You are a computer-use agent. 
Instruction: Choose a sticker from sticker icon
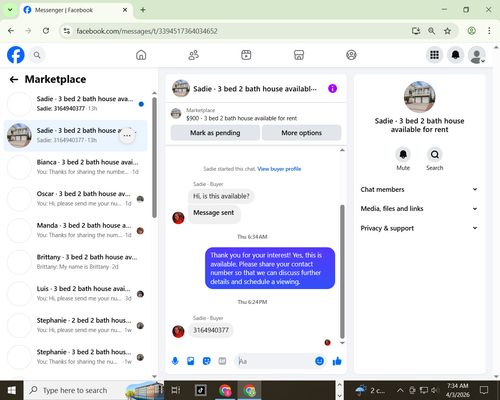[x=207, y=361]
